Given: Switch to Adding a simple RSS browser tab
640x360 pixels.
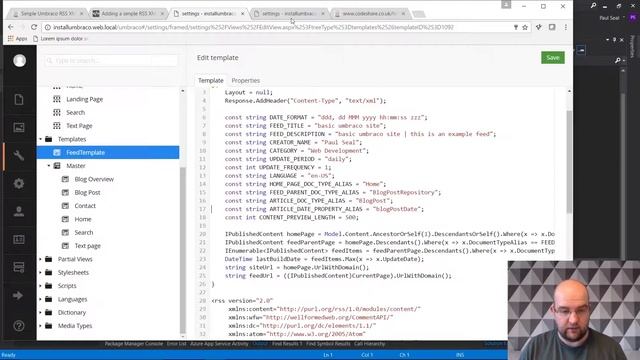Looking at the screenshot, I should point(128,13).
